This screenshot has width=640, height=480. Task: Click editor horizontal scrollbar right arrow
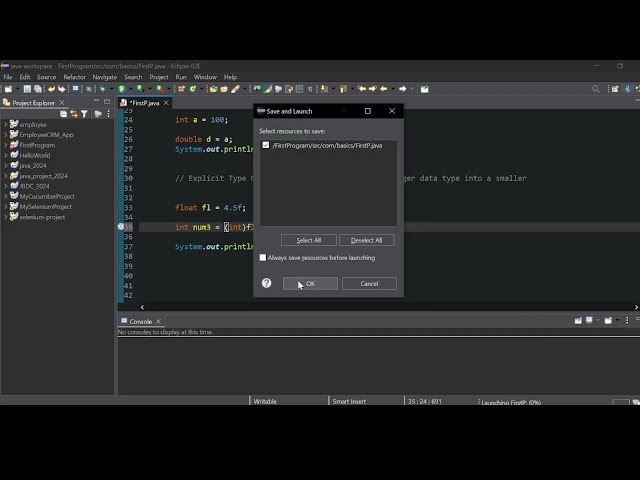point(636,307)
